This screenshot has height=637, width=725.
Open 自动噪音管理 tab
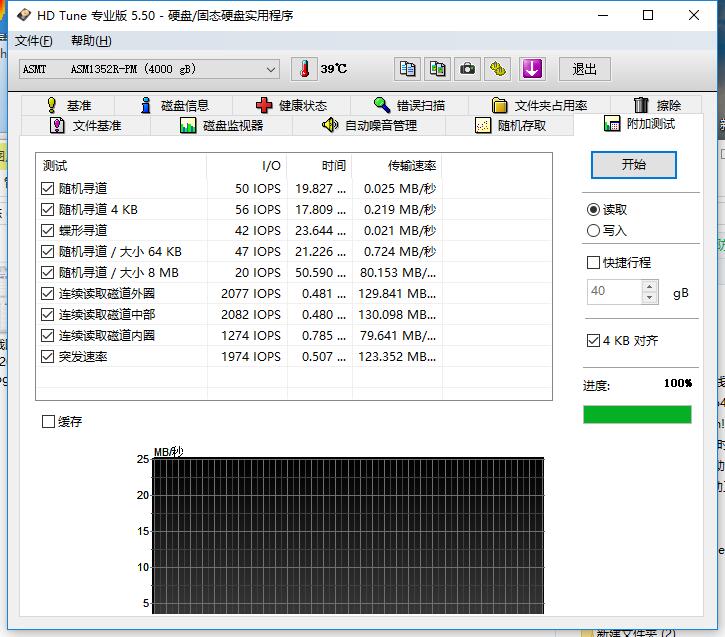click(x=369, y=125)
